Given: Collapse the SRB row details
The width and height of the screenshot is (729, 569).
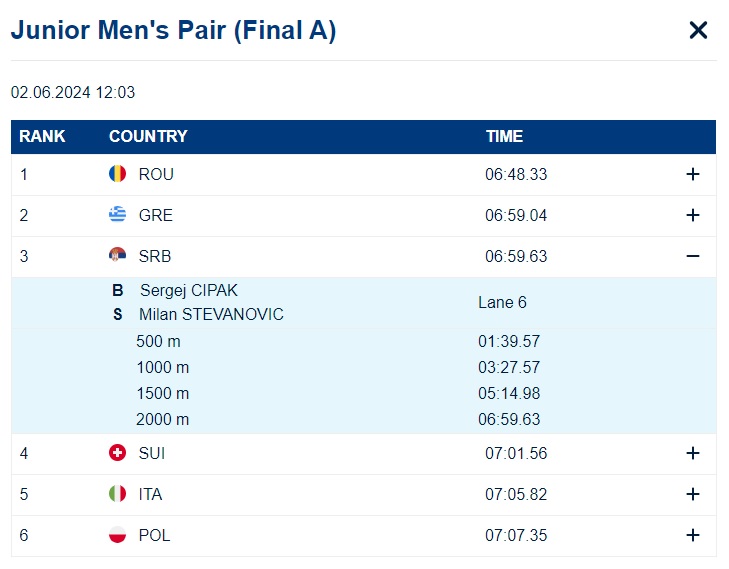Looking at the screenshot, I should click(692, 256).
